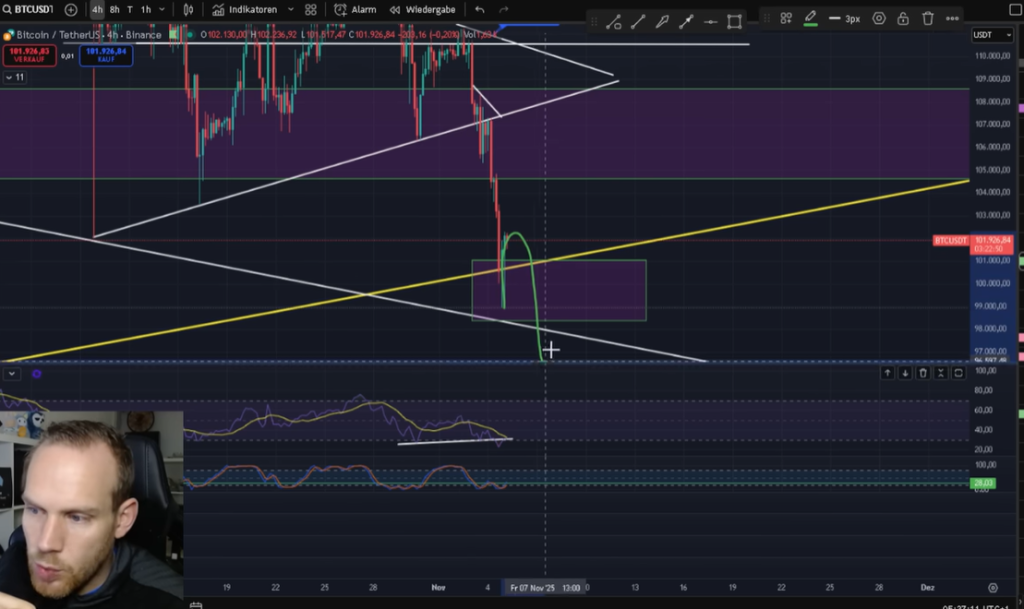
Task: Add symbol with the plus icon
Action: (x=70, y=10)
